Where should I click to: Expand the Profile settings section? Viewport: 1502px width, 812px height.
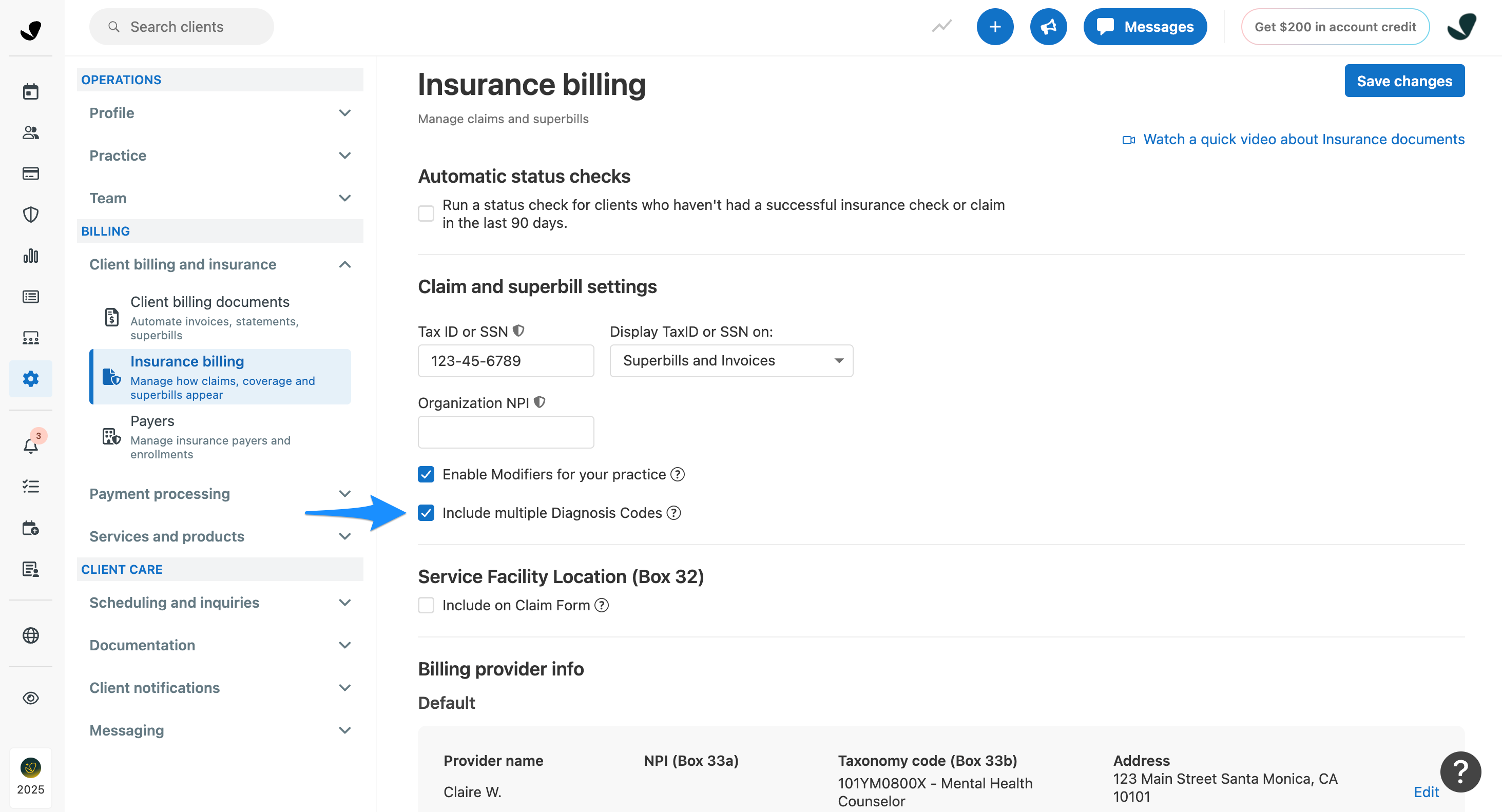[x=220, y=113]
